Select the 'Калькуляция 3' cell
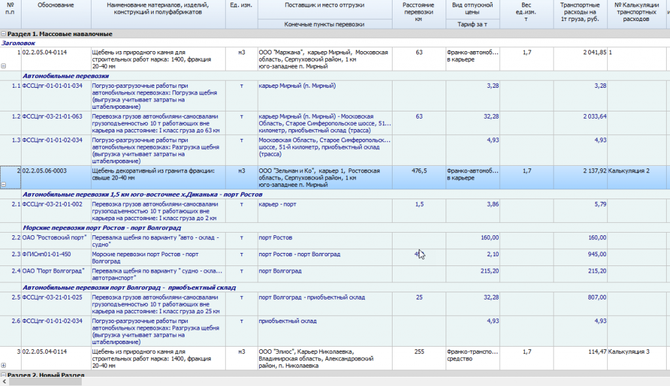The width and height of the screenshot is (670, 386). (636, 358)
